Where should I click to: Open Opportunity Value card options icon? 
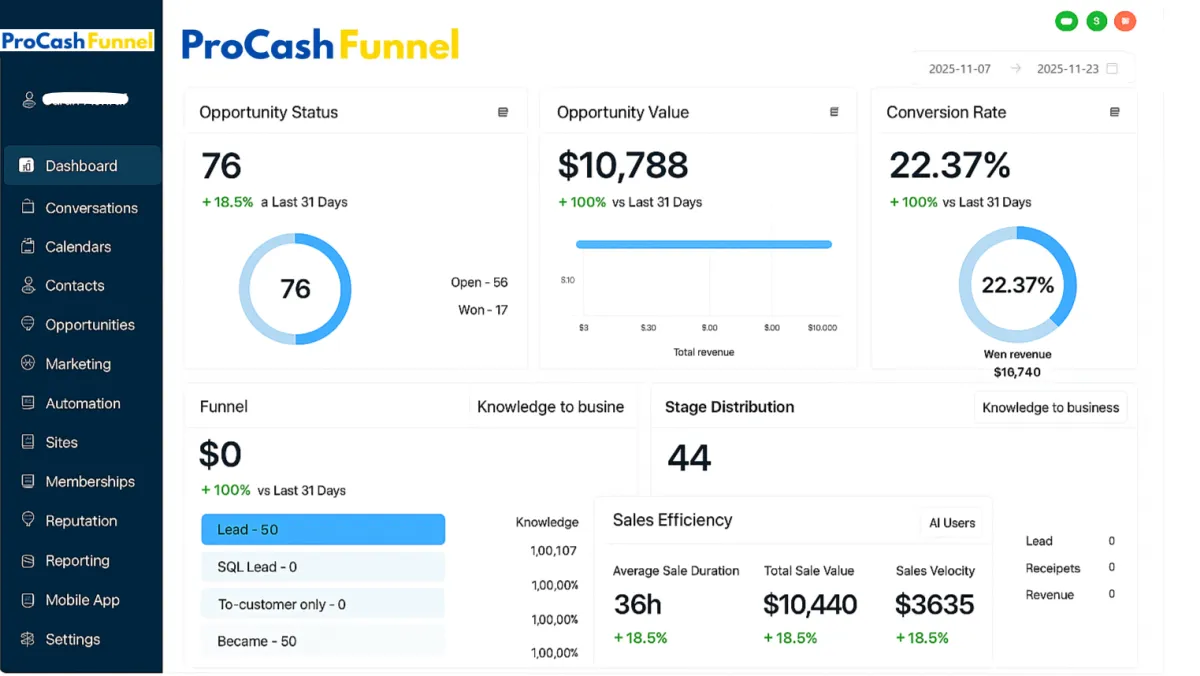pos(834,112)
